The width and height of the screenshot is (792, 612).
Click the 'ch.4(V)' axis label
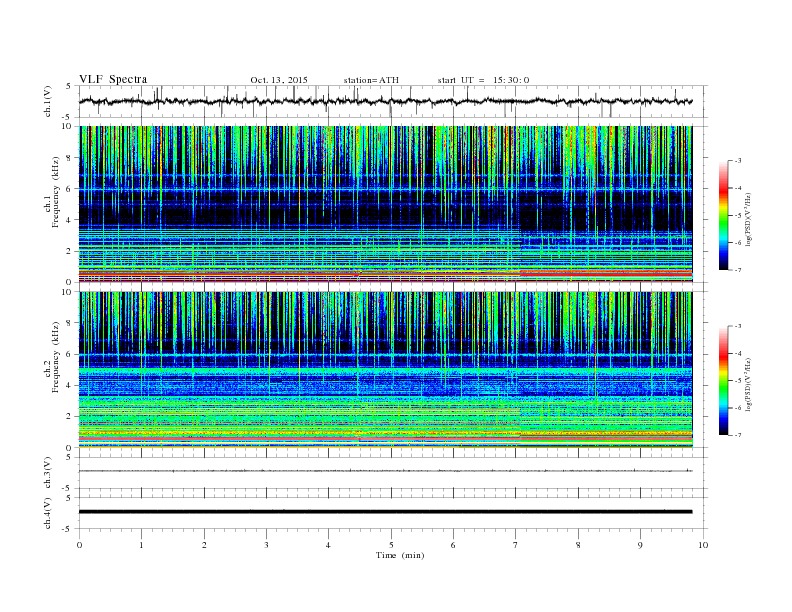[x=47, y=513]
